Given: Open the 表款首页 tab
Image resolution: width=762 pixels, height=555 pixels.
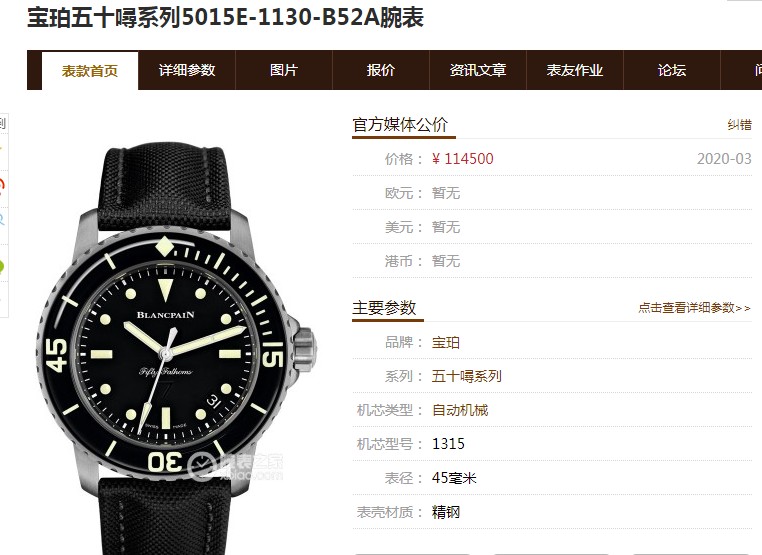Looking at the screenshot, I should point(90,70).
